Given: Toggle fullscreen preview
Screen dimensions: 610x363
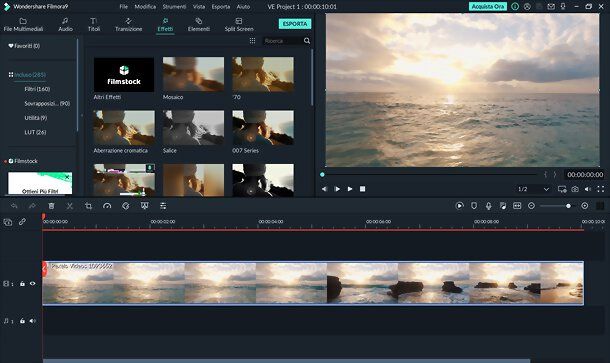Looking at the screenshot, I should click(x=601, y=189).
